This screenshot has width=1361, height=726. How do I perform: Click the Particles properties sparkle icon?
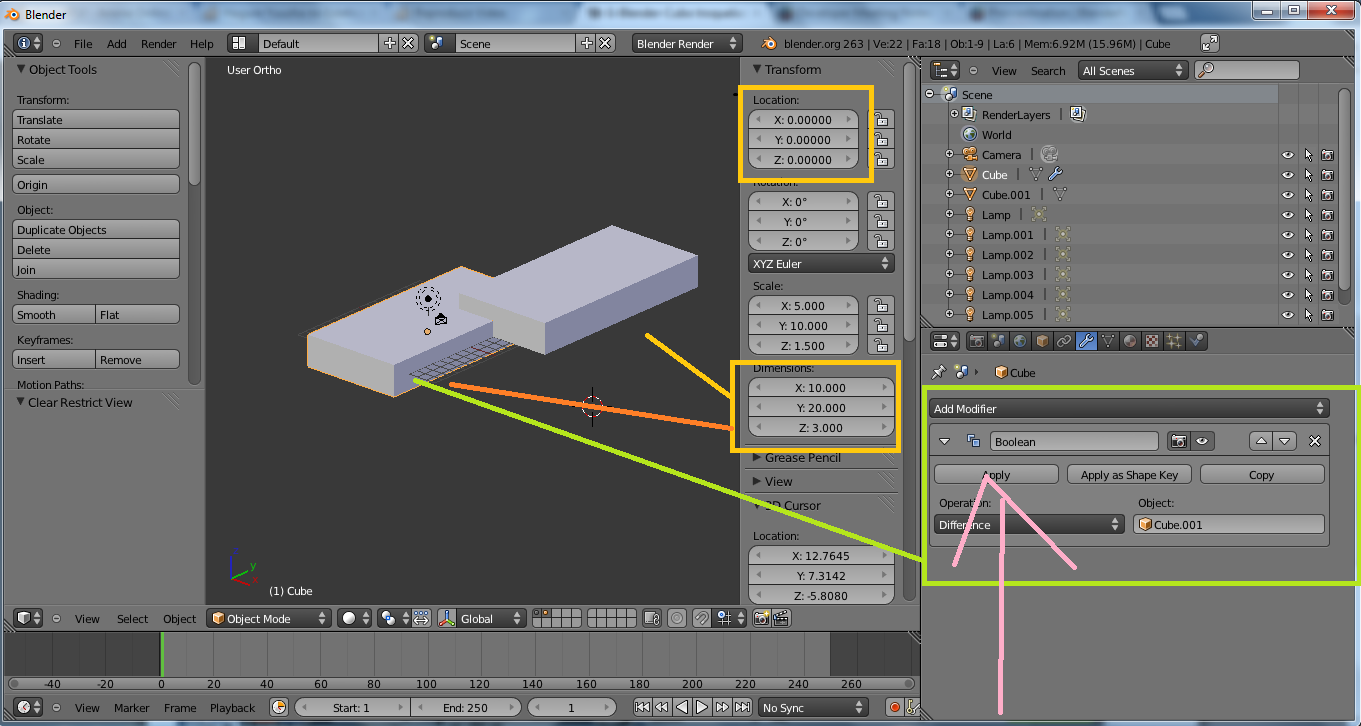pyautogui.click(x=1174, y=341)
